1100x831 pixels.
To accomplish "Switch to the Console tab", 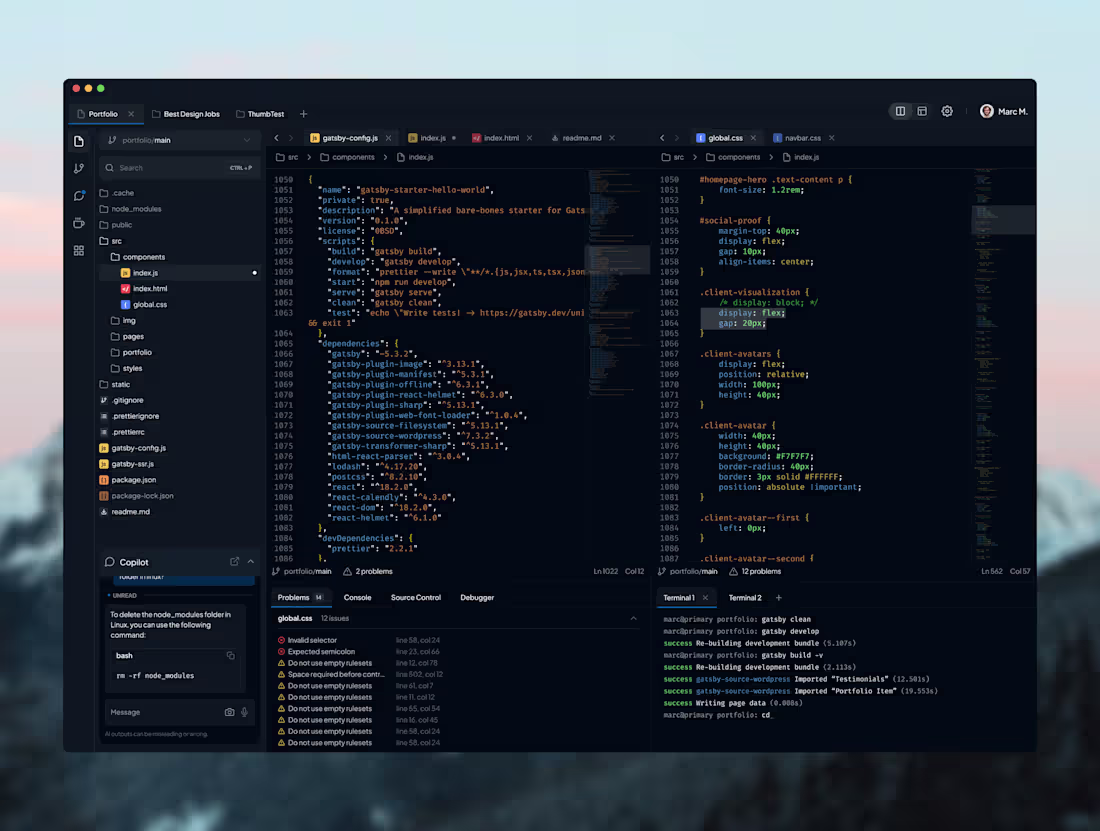I will [x=359, y=597].
